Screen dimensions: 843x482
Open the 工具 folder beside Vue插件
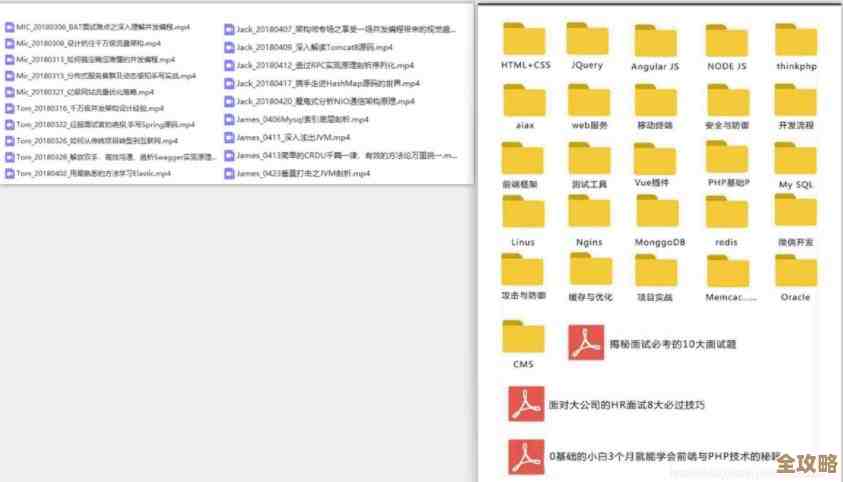coord(589,159)
